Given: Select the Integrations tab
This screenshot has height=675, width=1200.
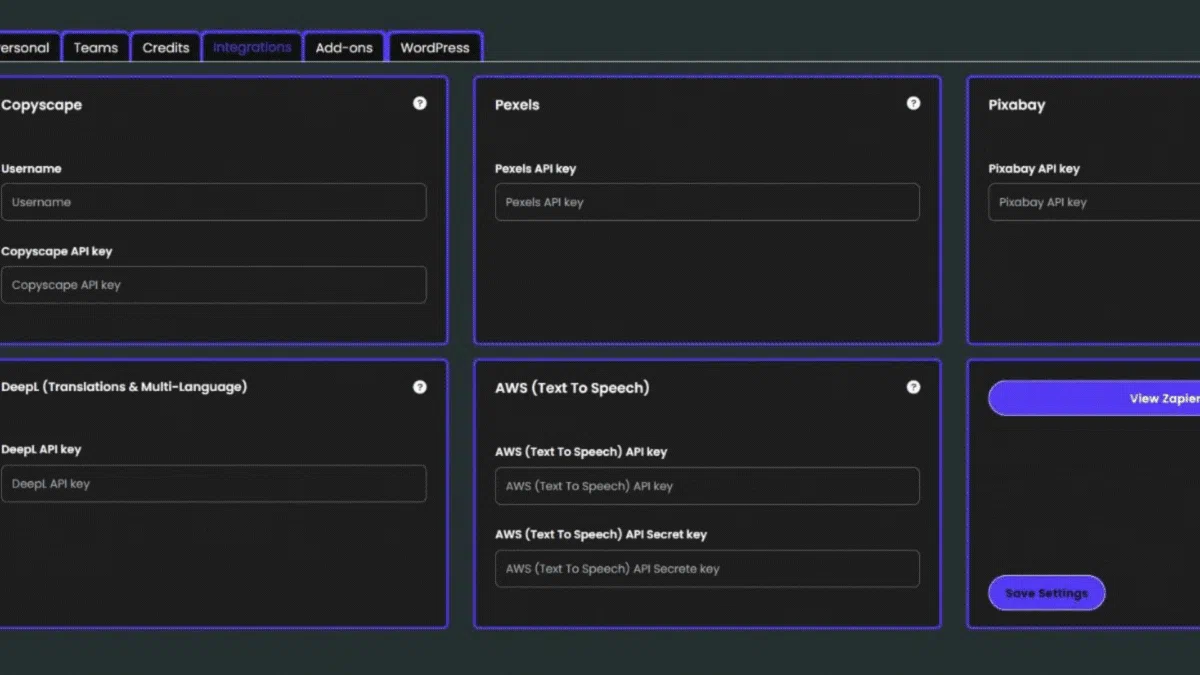Looking at the screenshot, I should tap(252, 47).
